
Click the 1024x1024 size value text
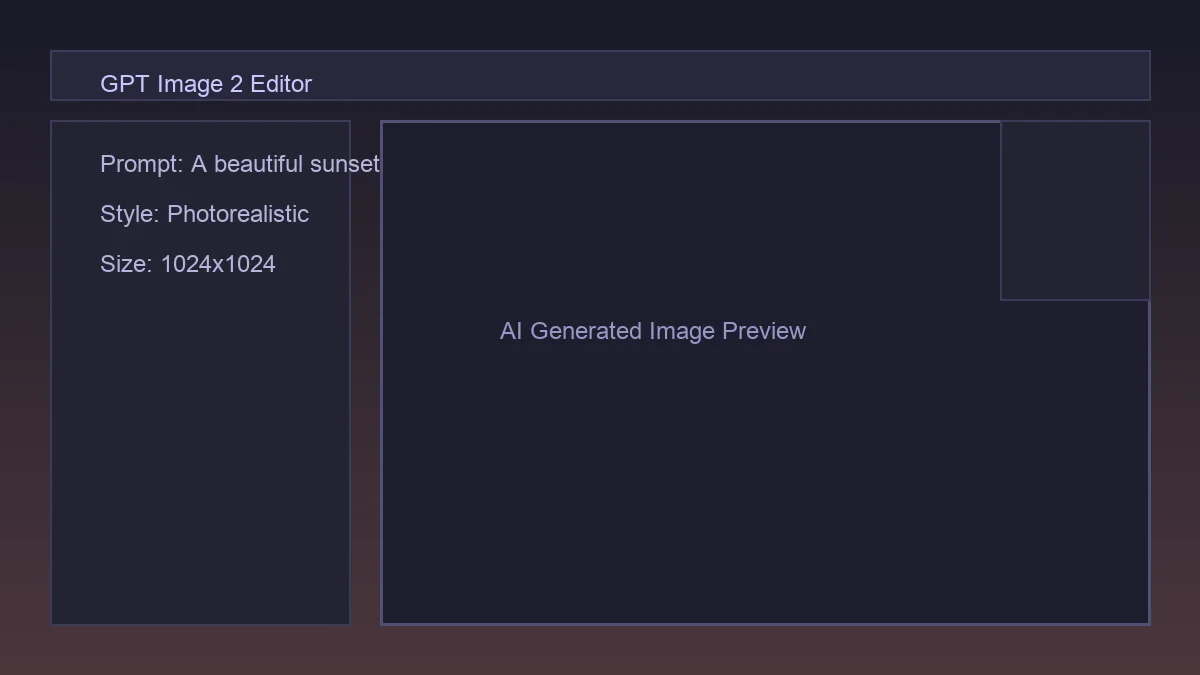point(219,264)
